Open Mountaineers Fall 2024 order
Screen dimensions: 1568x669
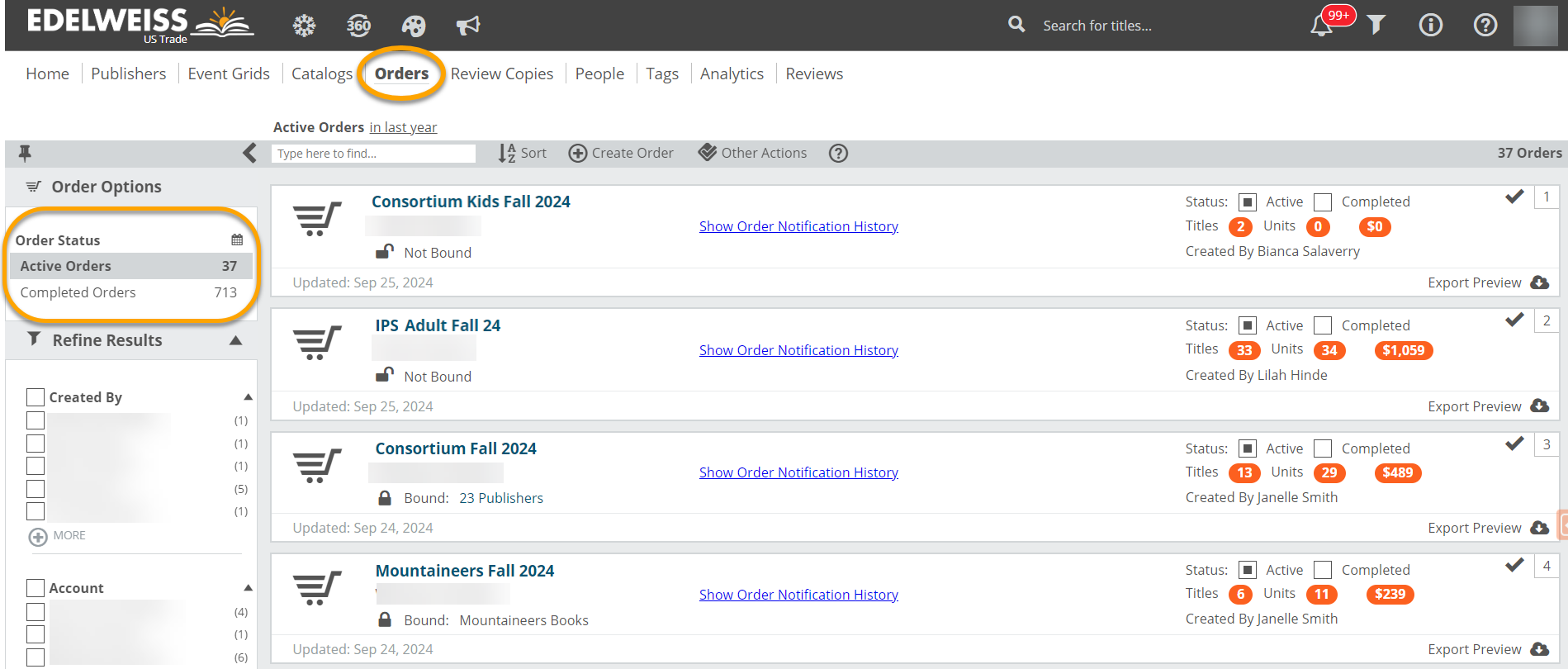click(465, 571)
